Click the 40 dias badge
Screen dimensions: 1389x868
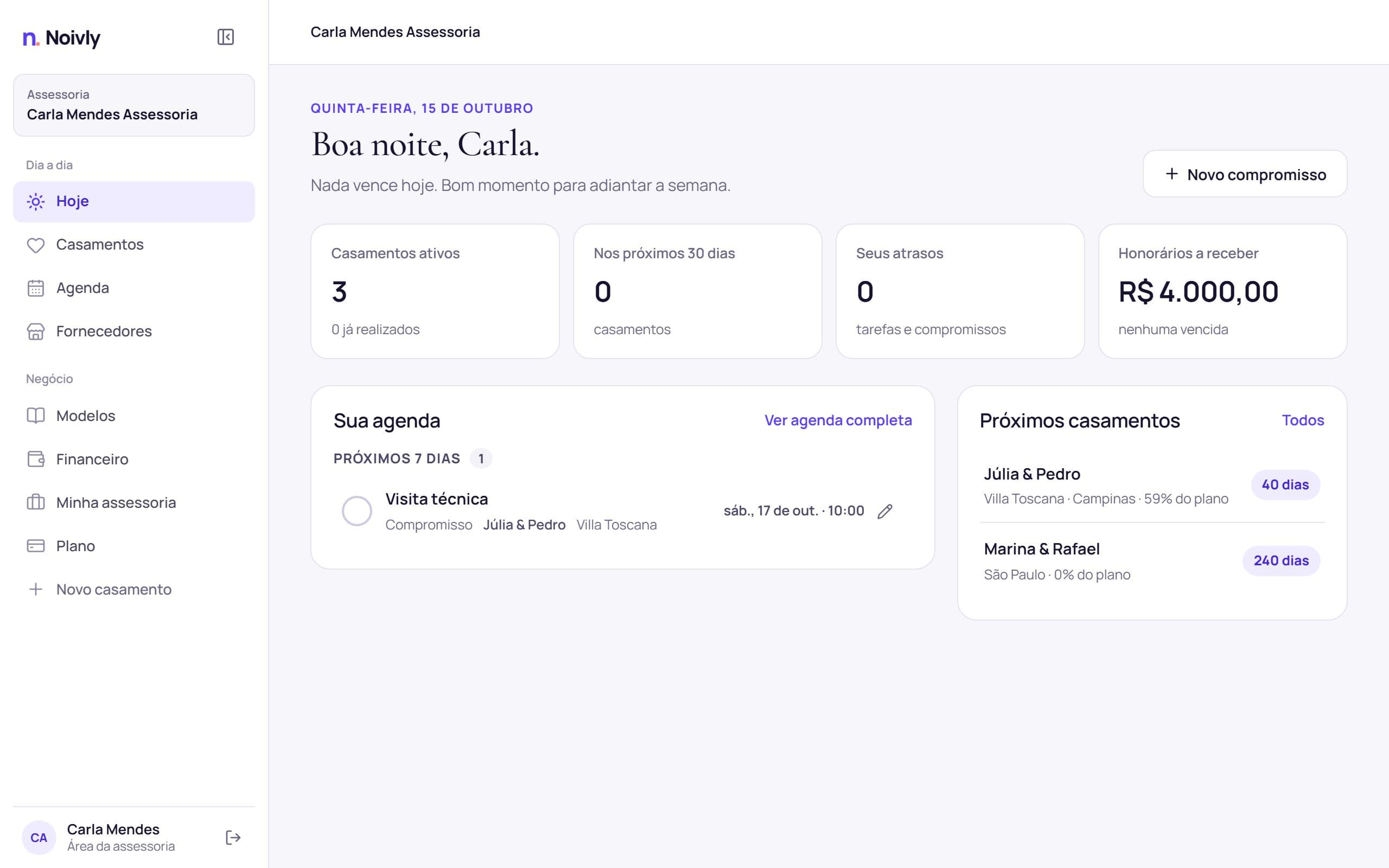pyautogui.click(x=1286, y=485)
